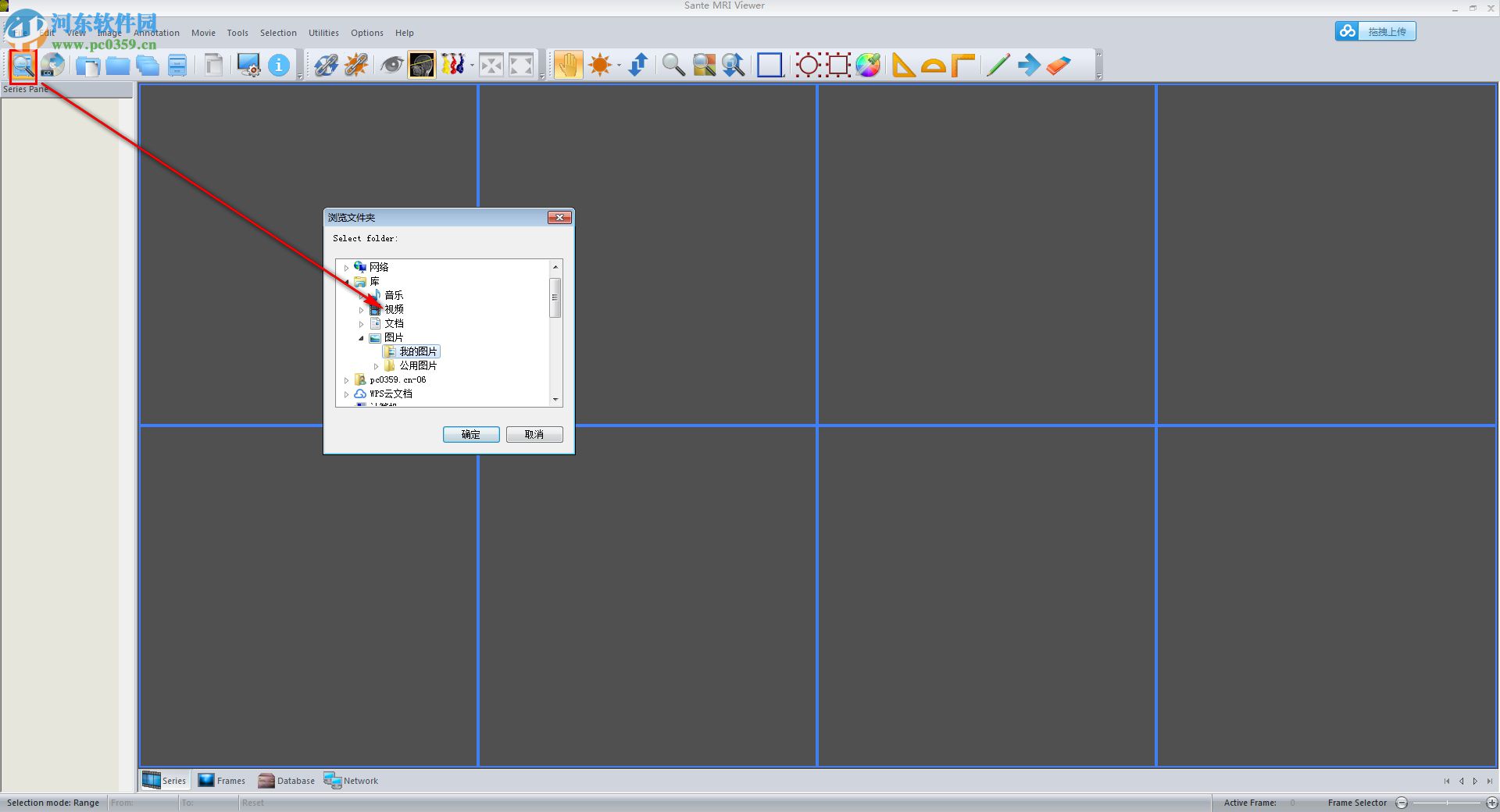Select the Hand pan tool
Screen dimensions: 1500x812
[x=568, y=65]
